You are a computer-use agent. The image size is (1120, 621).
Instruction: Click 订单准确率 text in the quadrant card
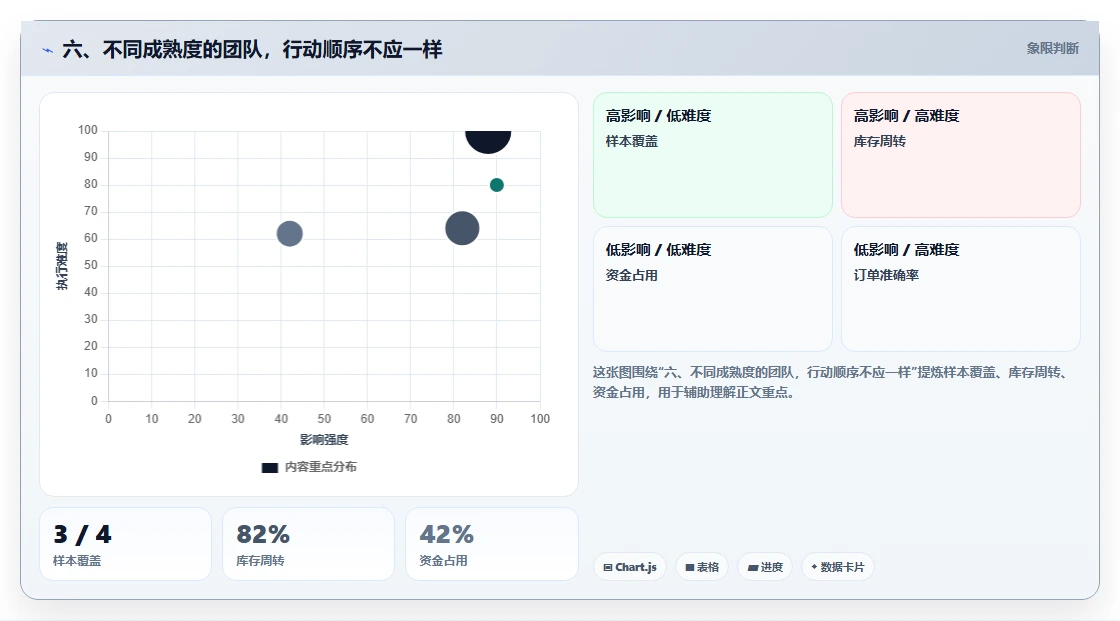click(886, 275)
